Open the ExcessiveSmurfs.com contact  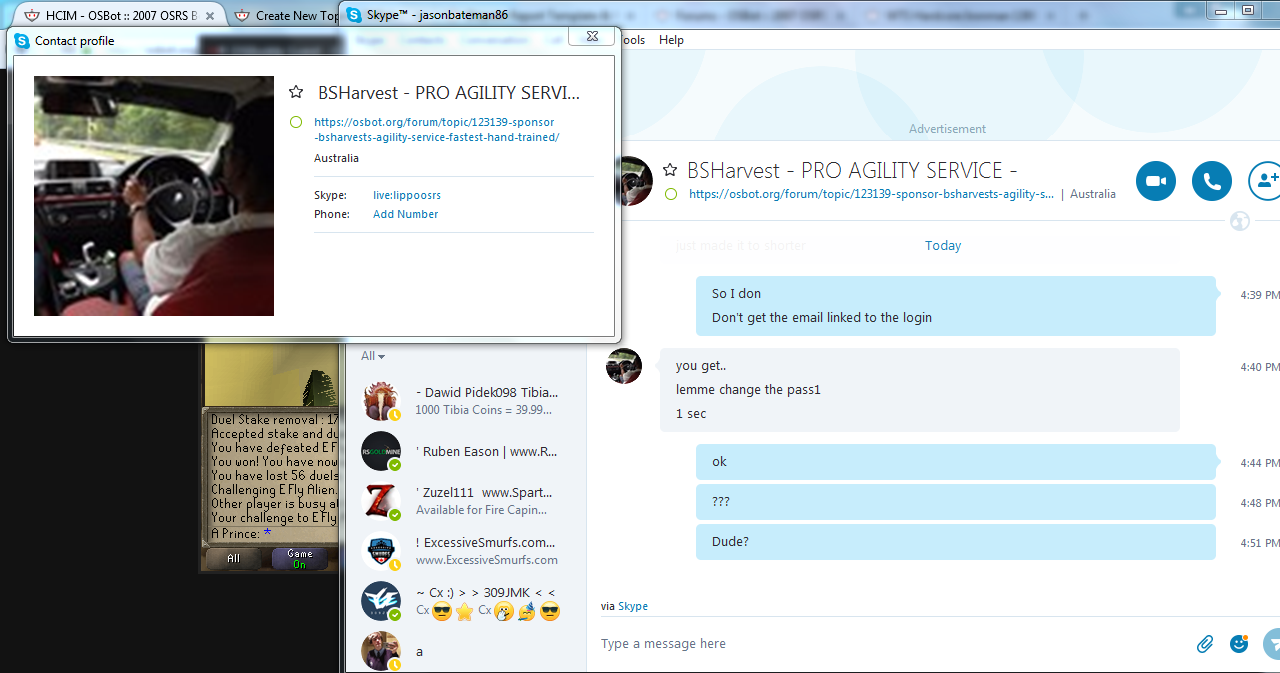[466, 551]
